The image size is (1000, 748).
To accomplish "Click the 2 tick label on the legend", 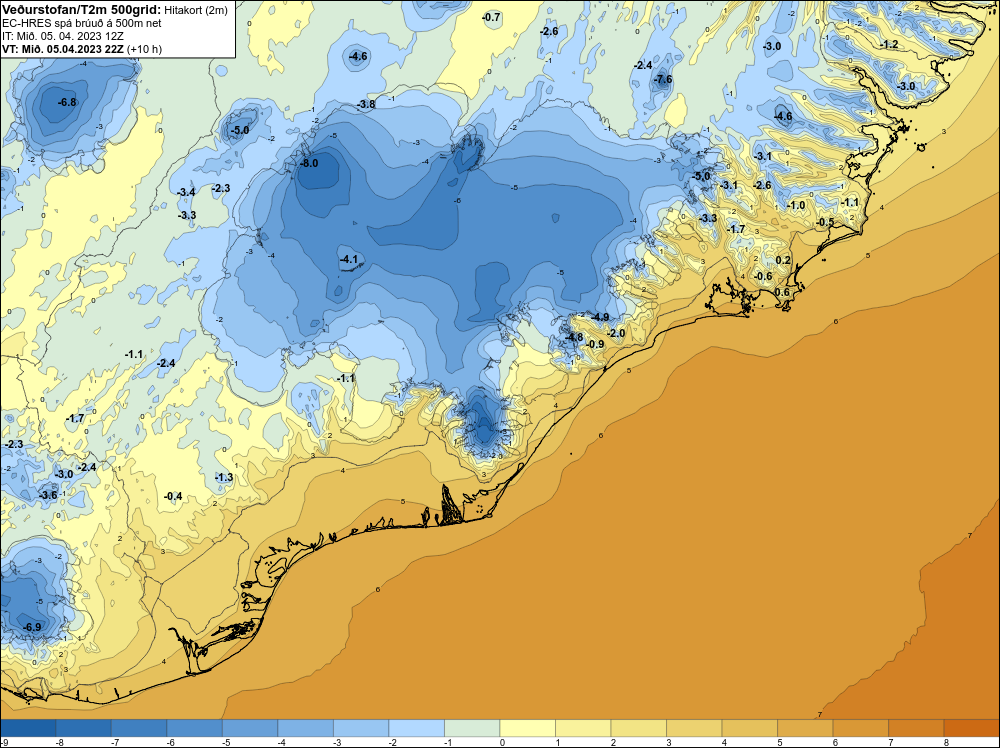I will click(614, 742).
